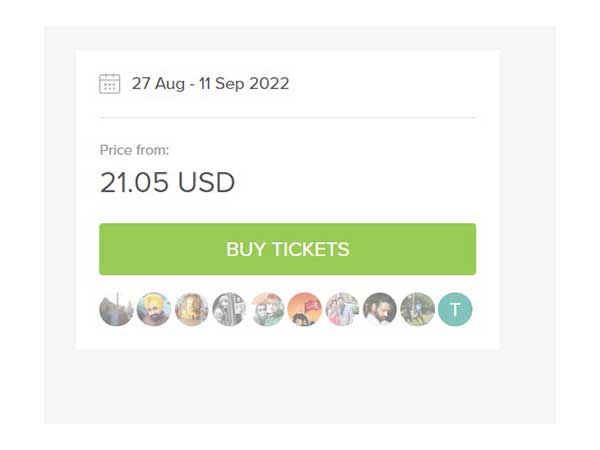
Task: Click the gray background below the ticket card
Action: click(x=287, y=388)
